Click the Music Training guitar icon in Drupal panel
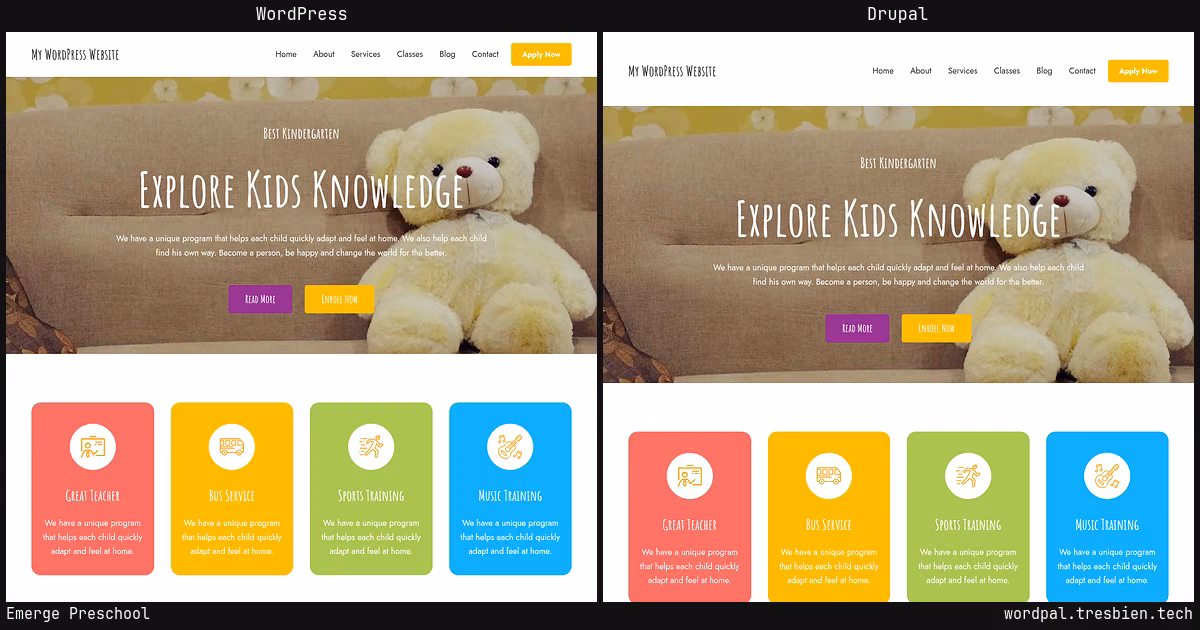 (x=1107, y=475)
